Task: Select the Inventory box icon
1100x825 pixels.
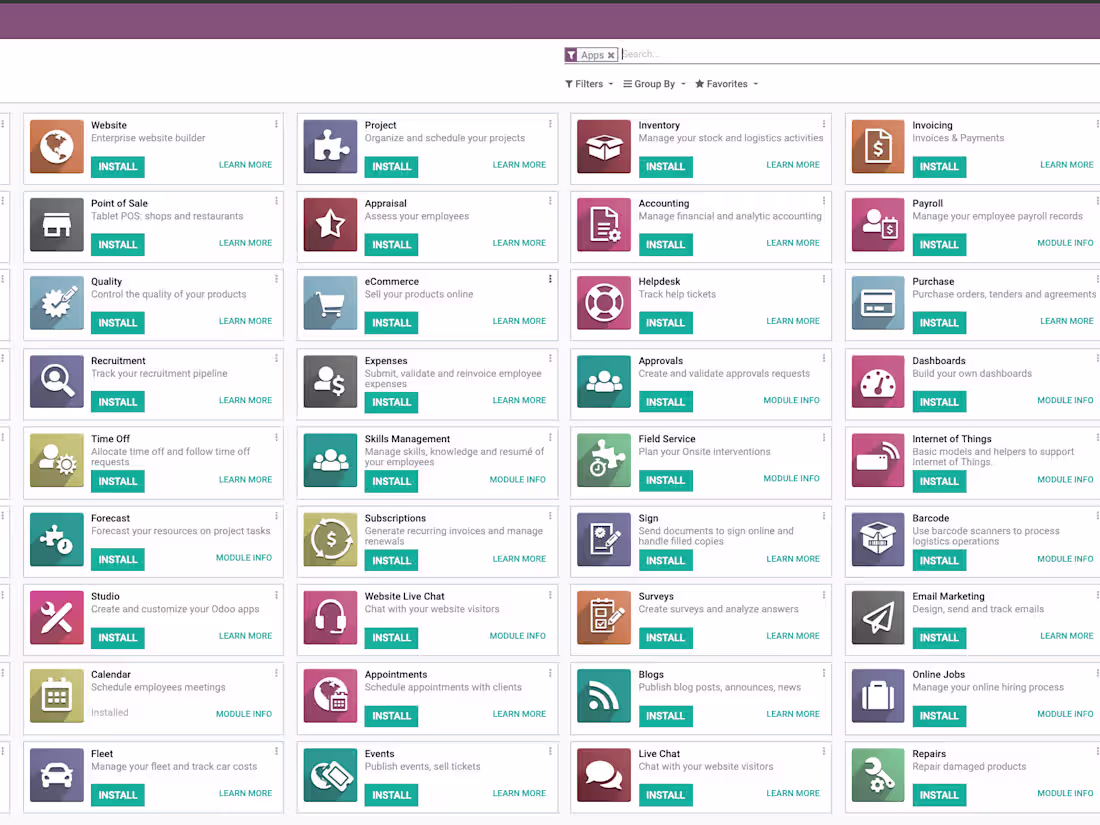Action: coord(604,147)
